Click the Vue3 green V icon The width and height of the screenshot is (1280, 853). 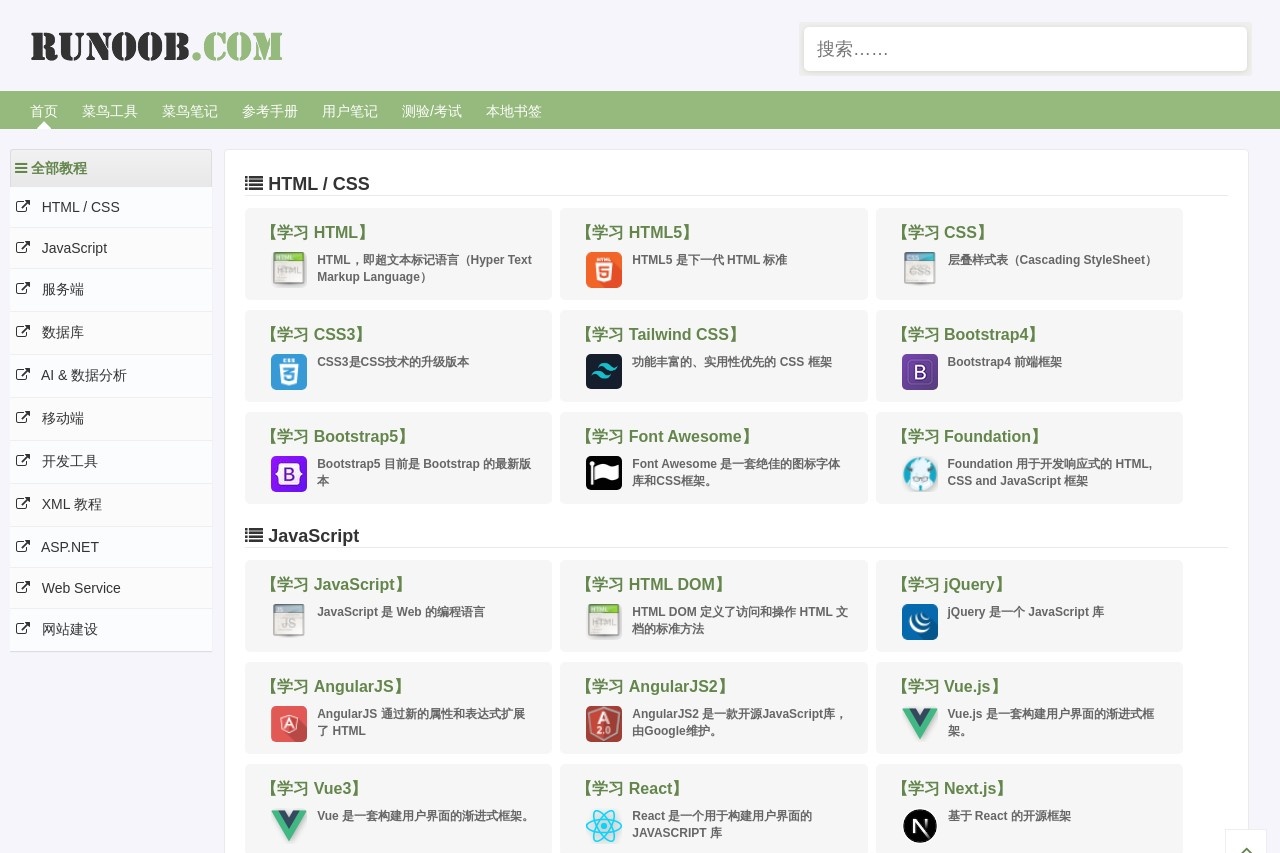(x=289, y=826)
